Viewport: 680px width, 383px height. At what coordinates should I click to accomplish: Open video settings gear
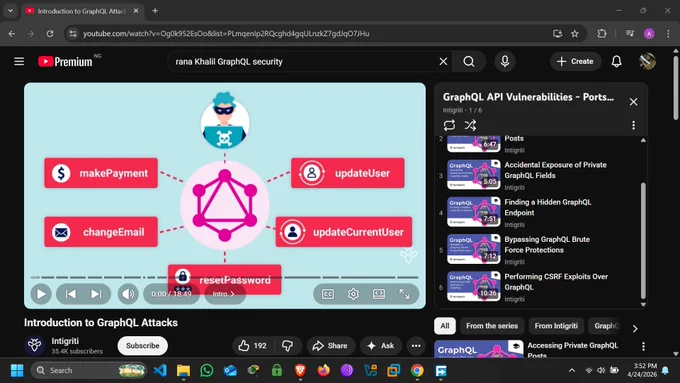click(x=353, y=294)
